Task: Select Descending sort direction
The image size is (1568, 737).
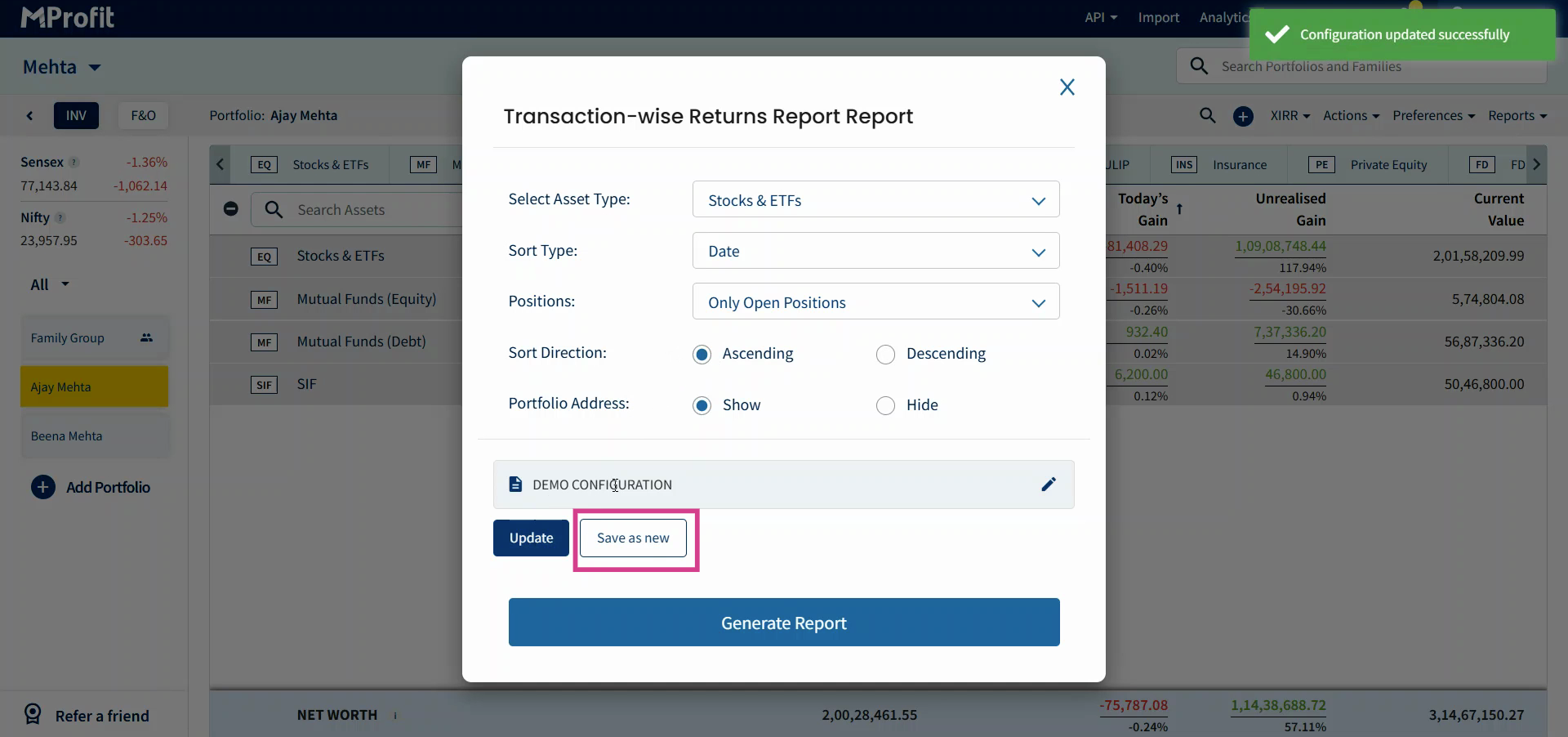Action: click(885, 354)
